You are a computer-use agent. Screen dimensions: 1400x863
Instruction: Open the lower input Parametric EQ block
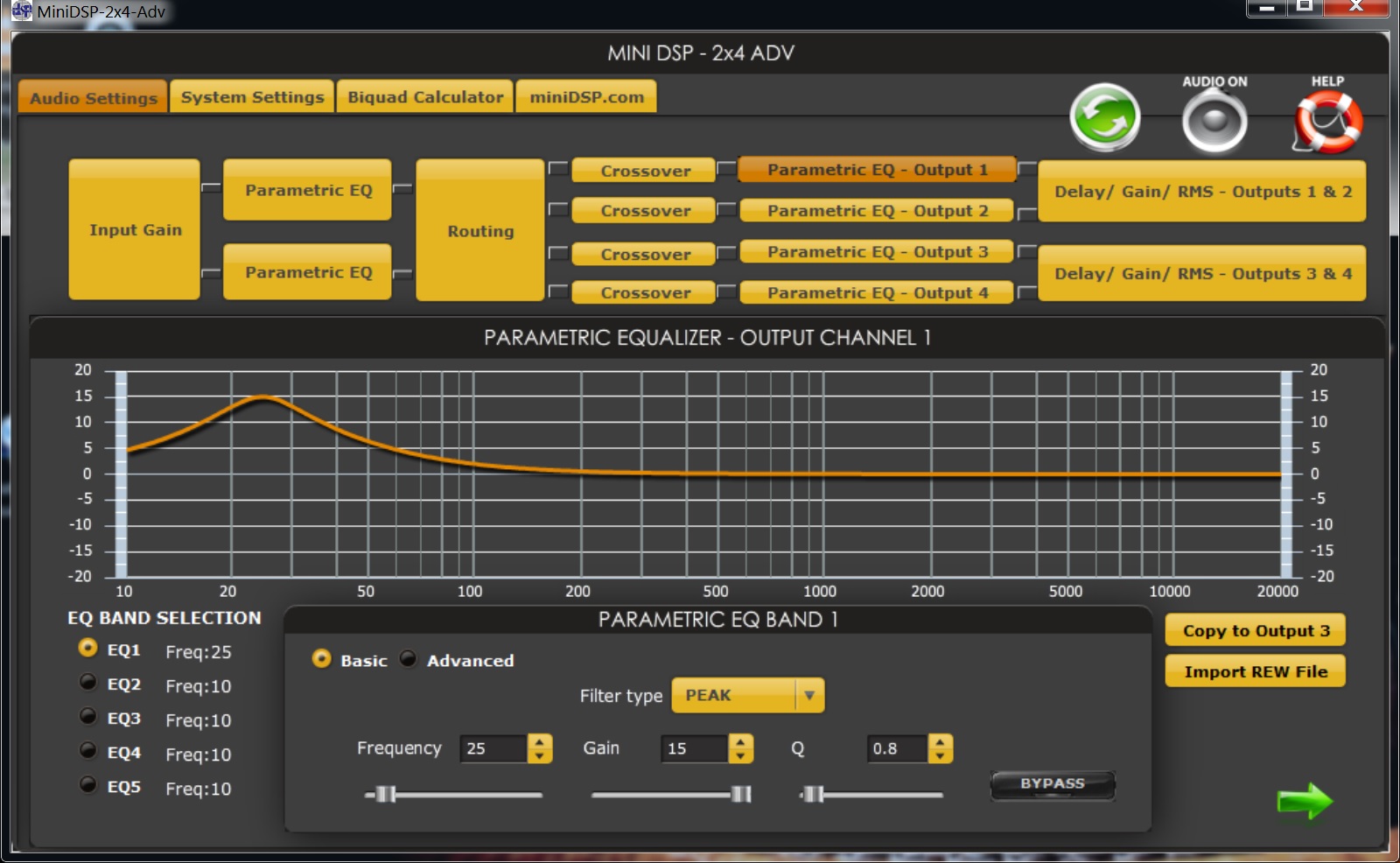click(308, 272)
